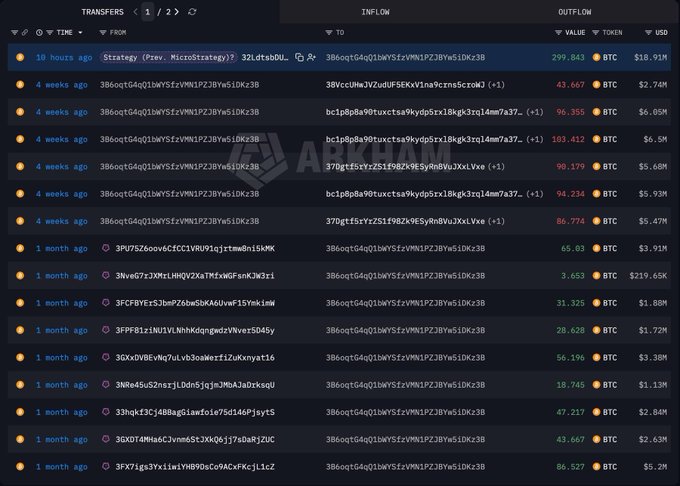Refresh the transfers list
Screen dimensions: 680x486
[192, 12]
